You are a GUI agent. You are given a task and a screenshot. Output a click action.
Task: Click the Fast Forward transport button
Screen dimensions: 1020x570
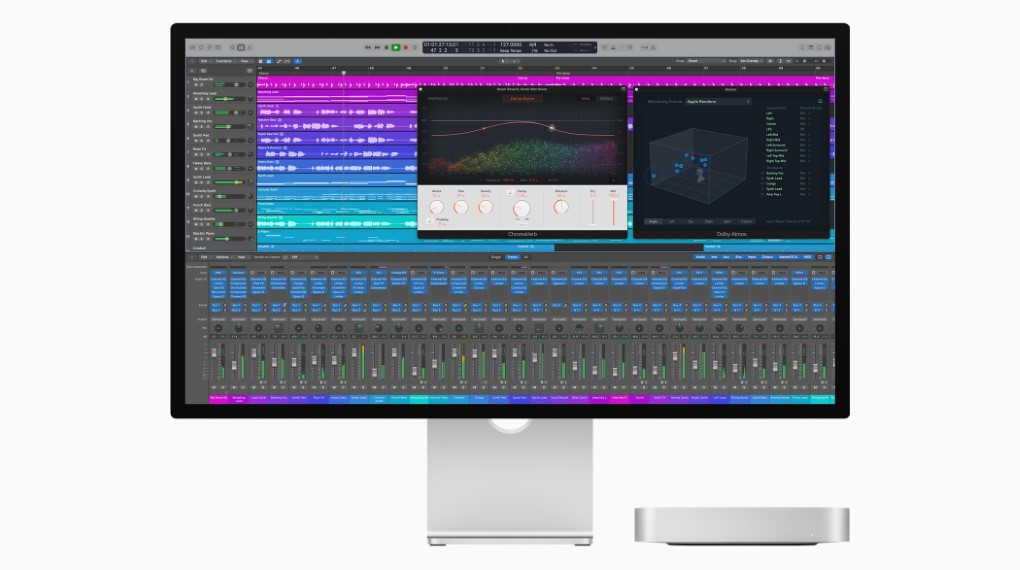(378, 48)
